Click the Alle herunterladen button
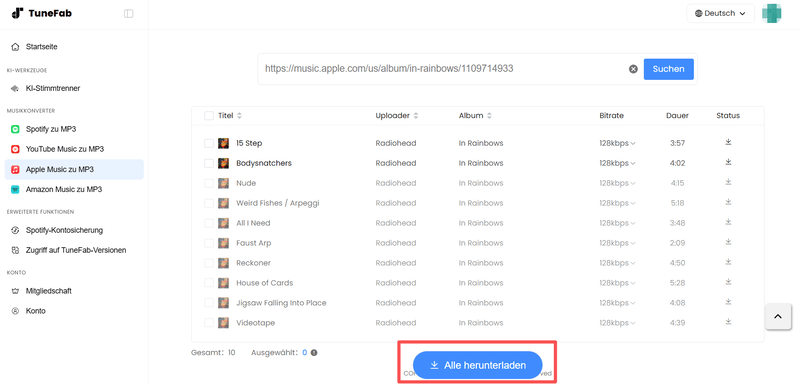800x384 pixels. (x=477, y=365)
